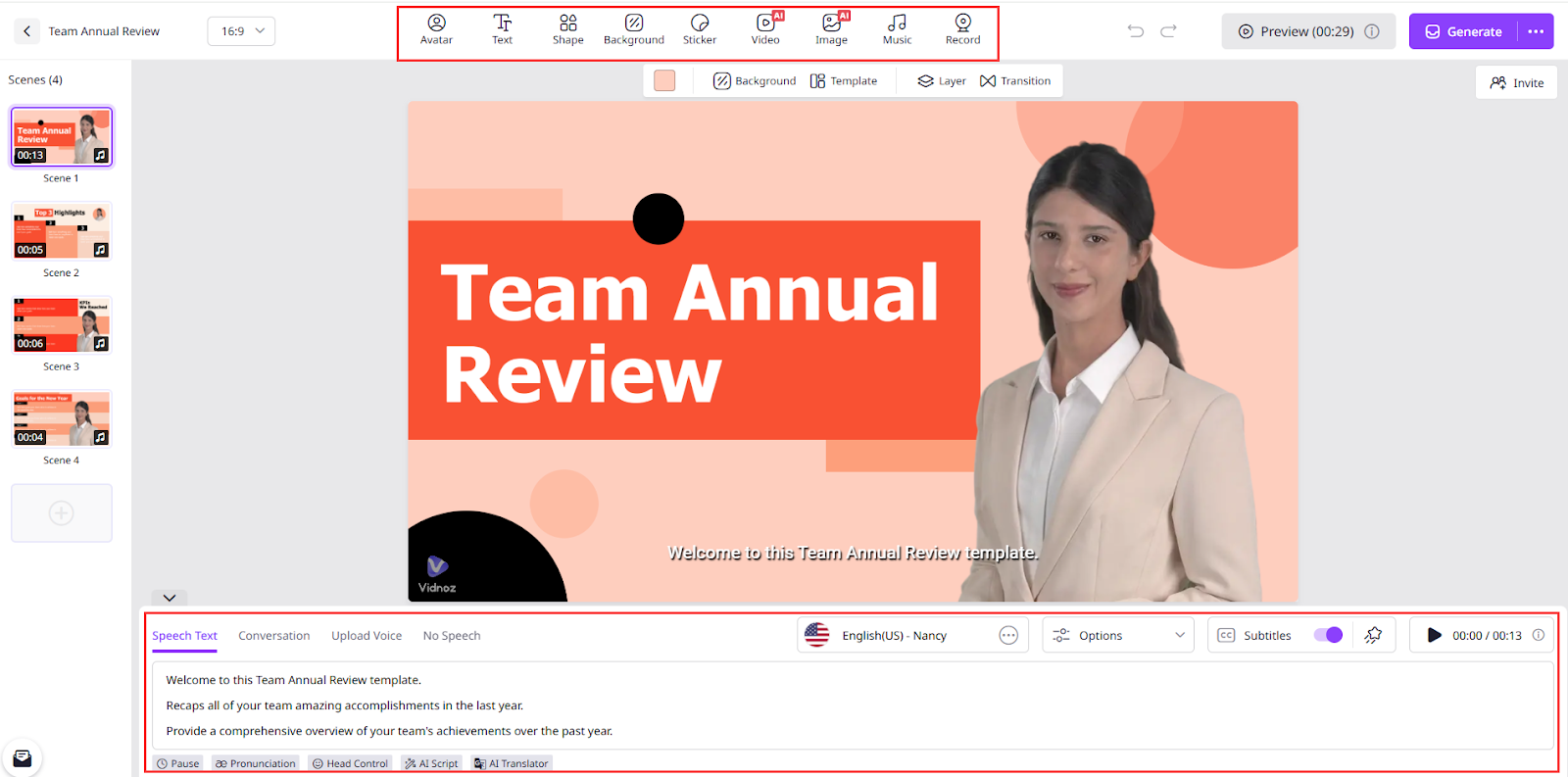The image size is (1568, 777).
Task: Insert a Pause in speech
Action: click(177, 763)
